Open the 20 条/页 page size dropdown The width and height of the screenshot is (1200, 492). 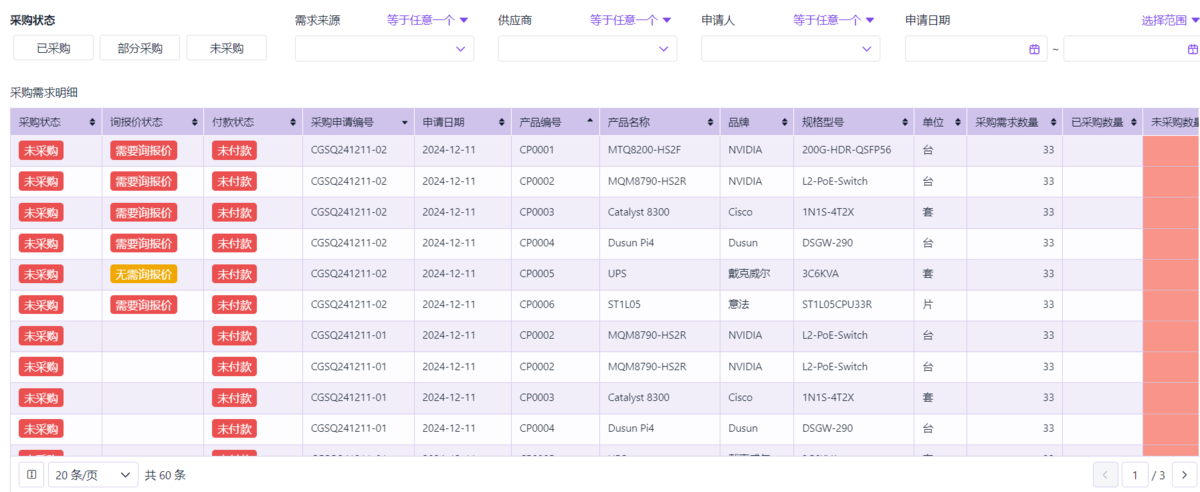(x=93, y=474)
